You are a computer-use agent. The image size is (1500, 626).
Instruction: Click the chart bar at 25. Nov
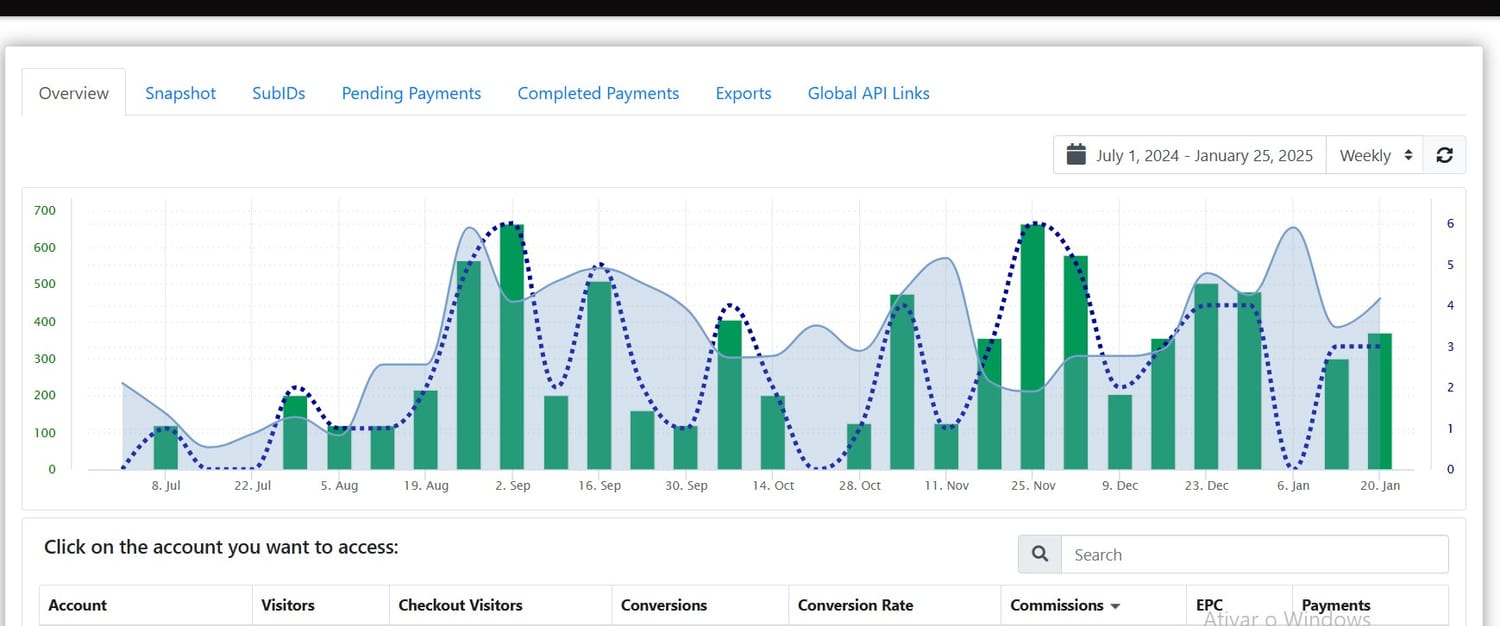click(x=1032, y=350)
